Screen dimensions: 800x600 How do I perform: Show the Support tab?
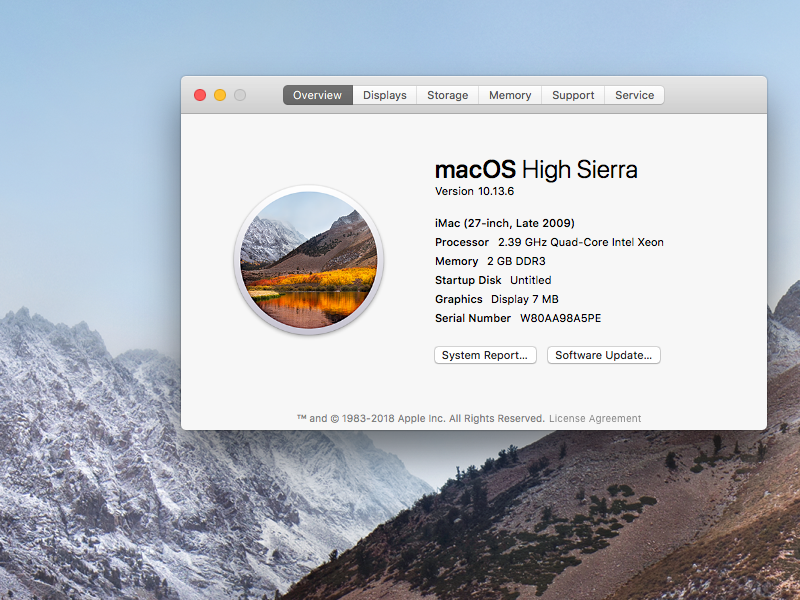click(573, 95)
